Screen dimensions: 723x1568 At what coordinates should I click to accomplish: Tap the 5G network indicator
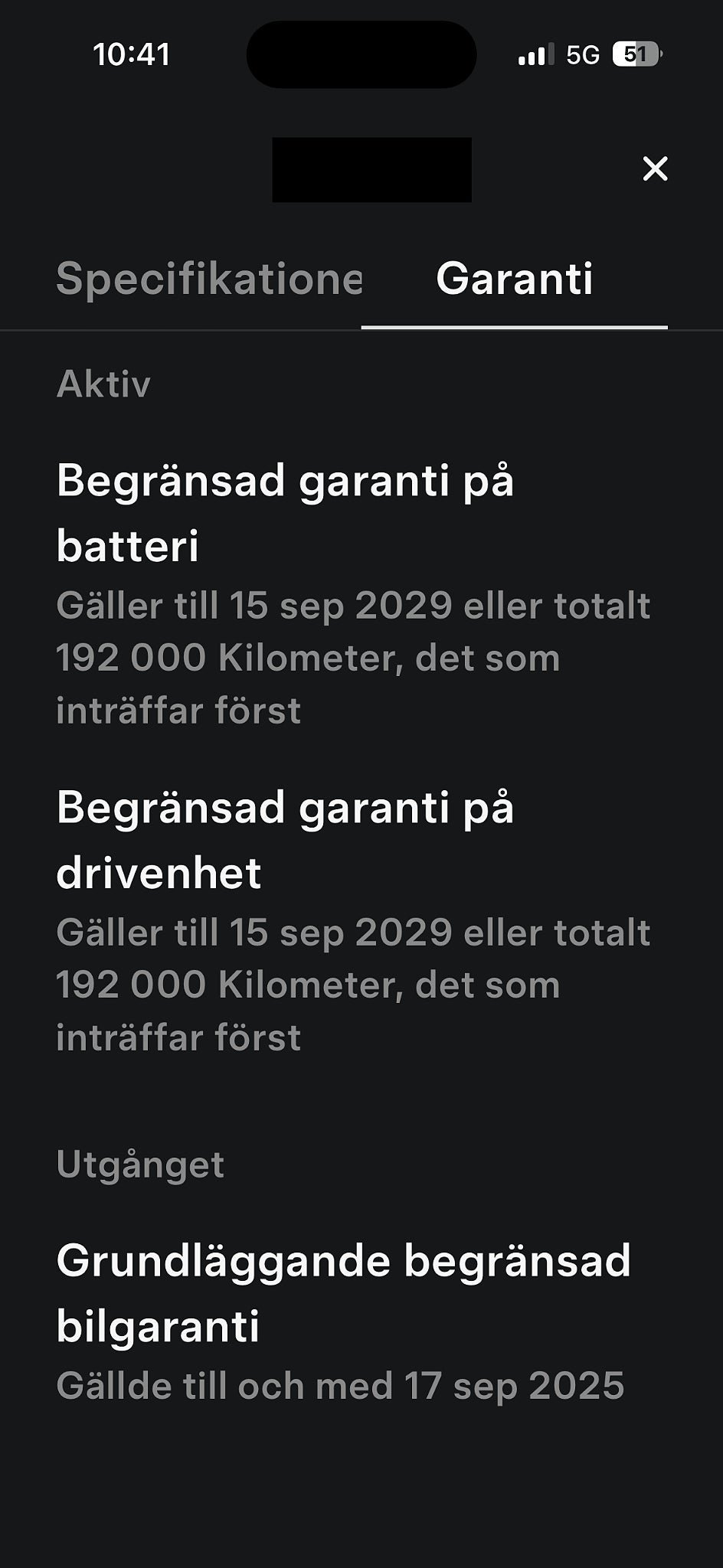pos(583,55)
